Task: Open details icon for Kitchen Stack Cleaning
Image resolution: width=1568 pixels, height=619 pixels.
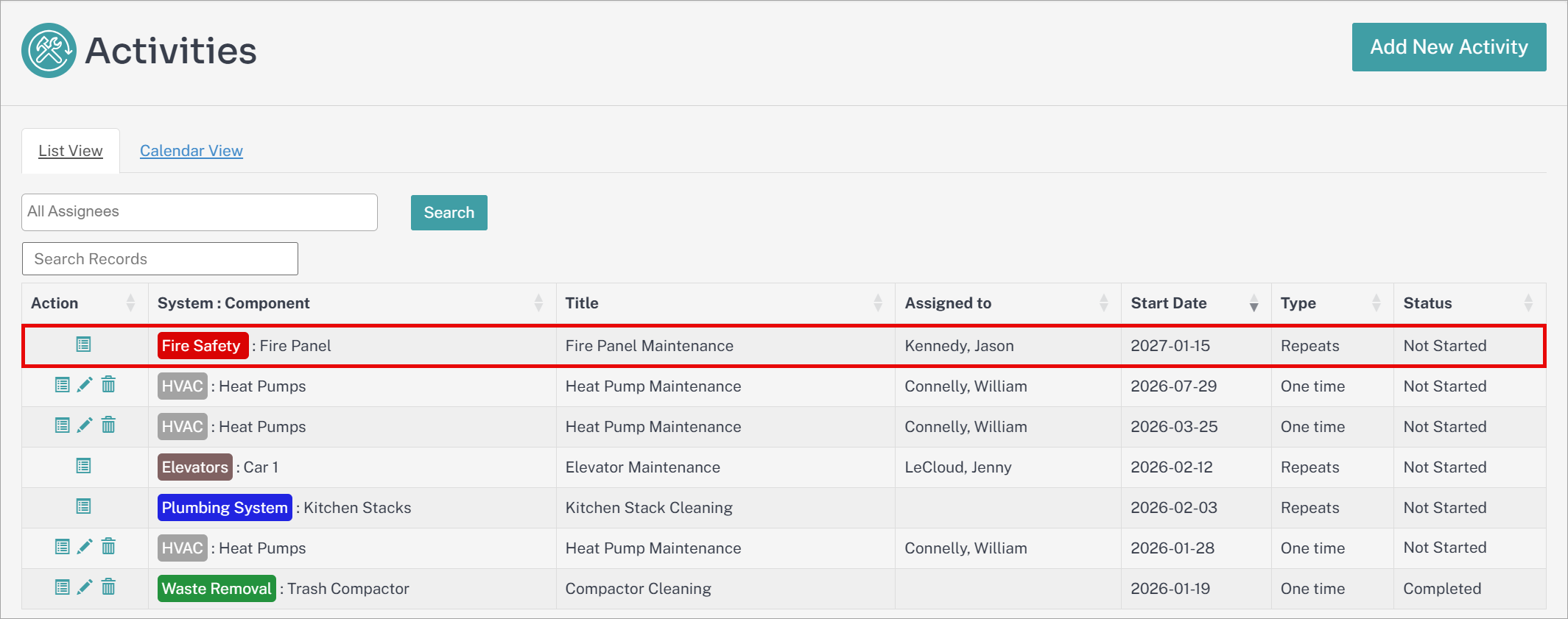Action: point(83,506)
